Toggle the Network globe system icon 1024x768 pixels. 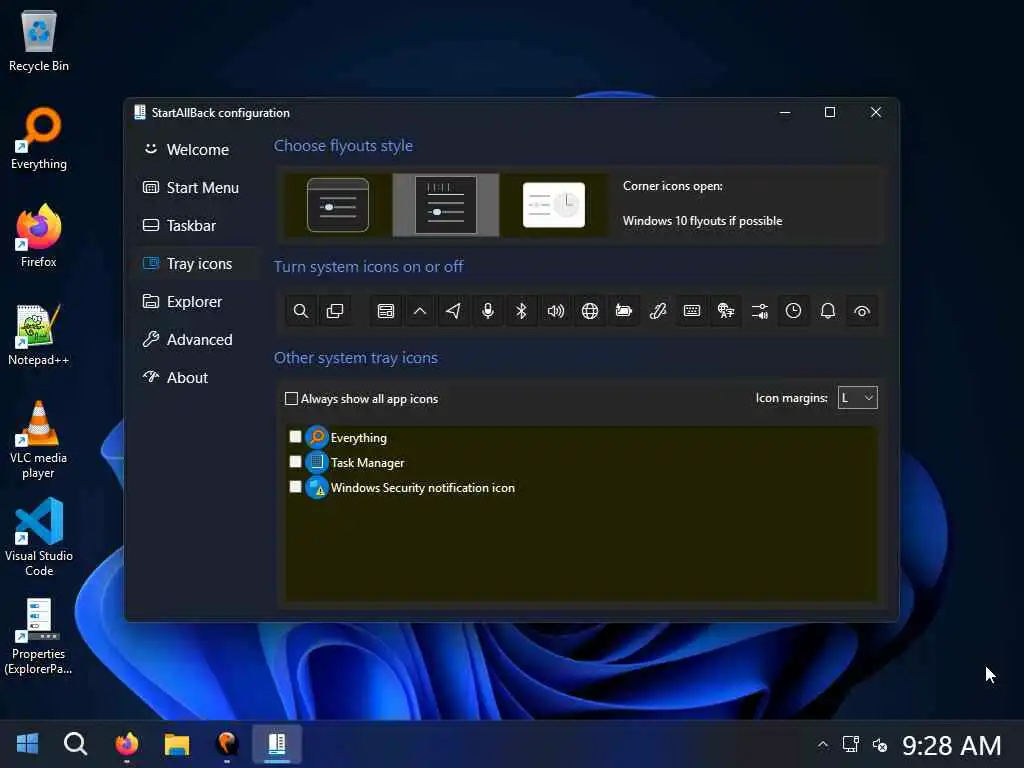590,311
